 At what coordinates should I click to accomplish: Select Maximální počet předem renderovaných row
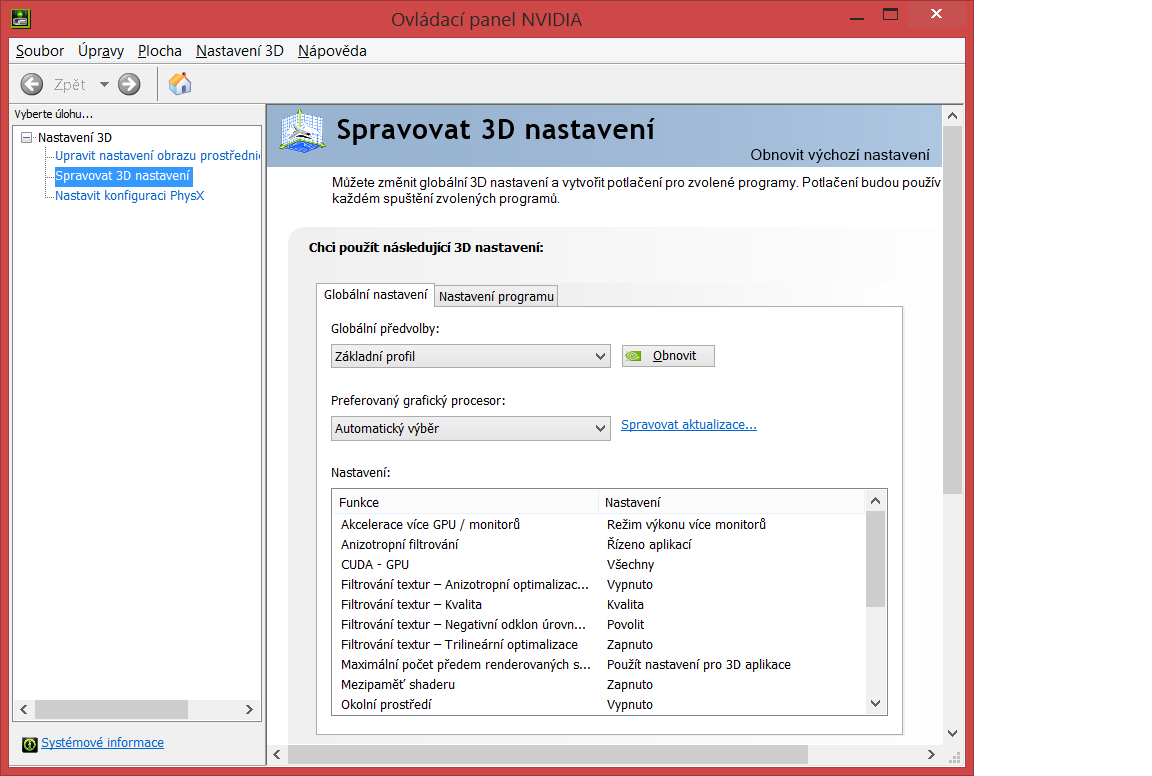click(599, 664)
